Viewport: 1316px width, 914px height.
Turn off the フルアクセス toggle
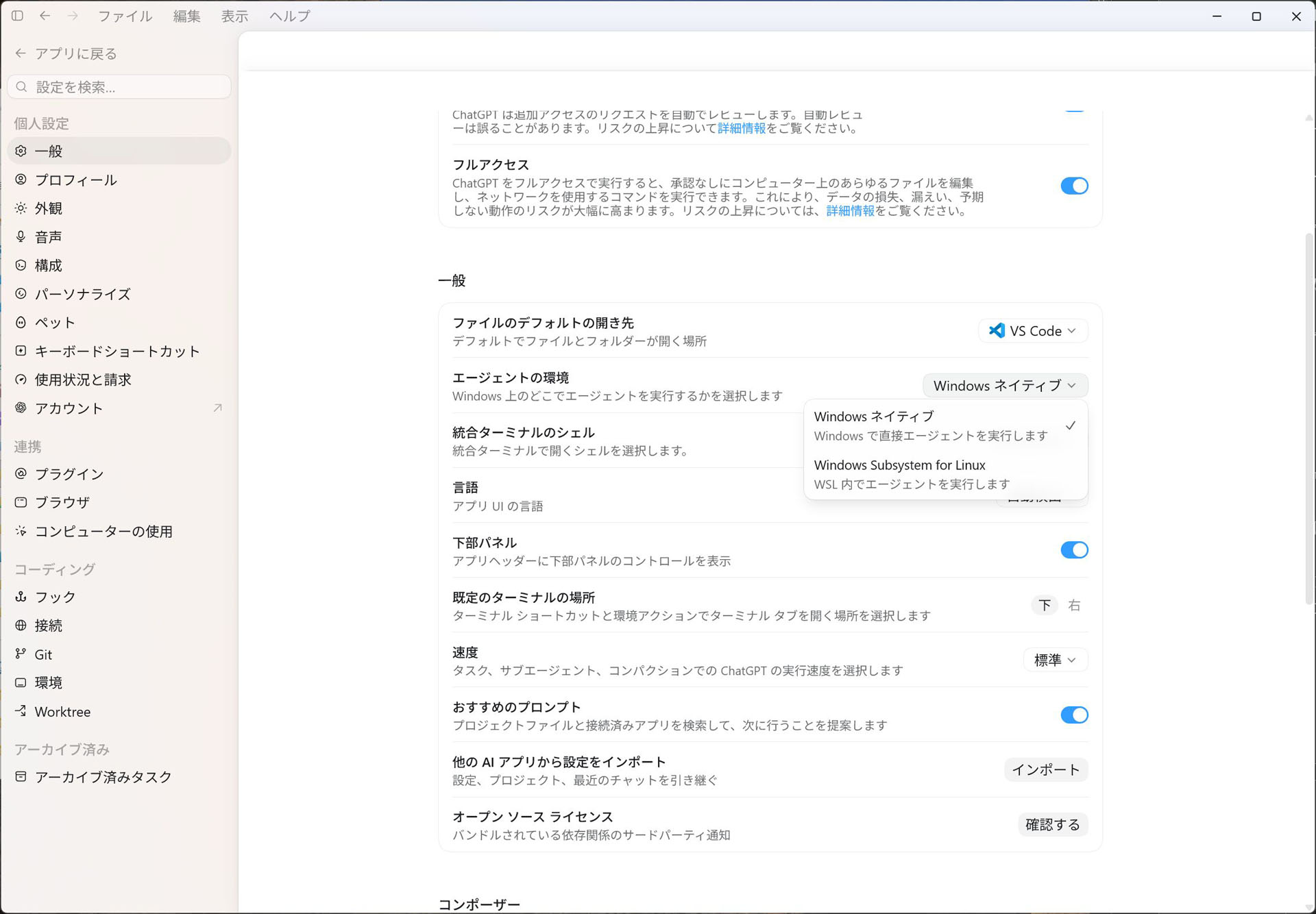pyautogui.click(x=1074, y=186)
